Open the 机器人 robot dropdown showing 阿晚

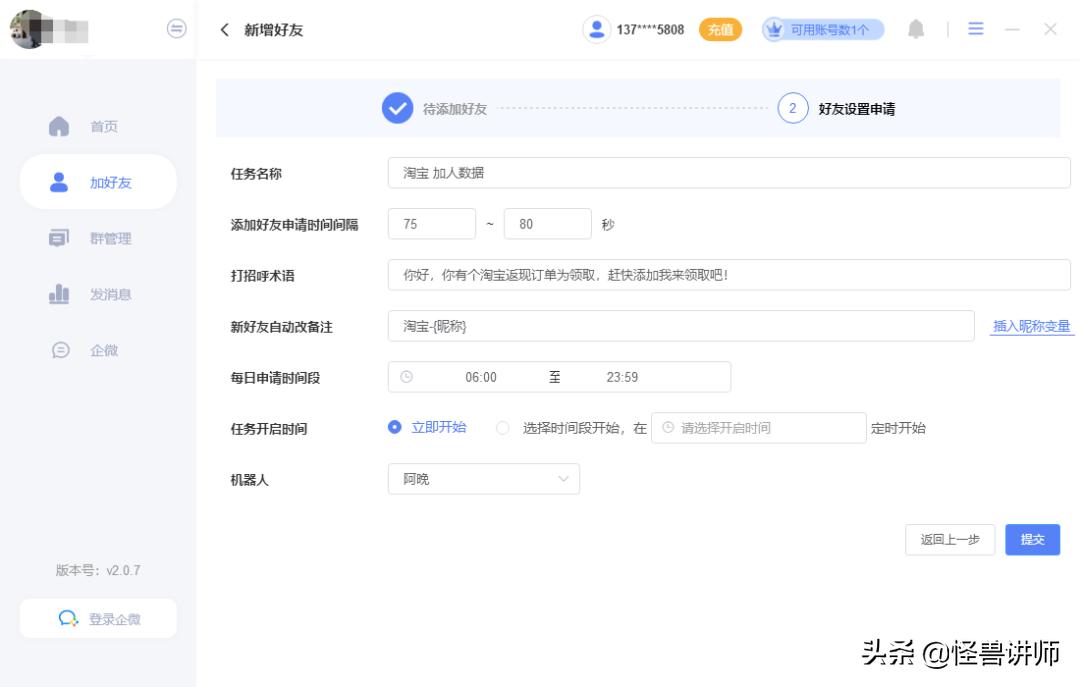pyautogui.click(x=484, y=479)
